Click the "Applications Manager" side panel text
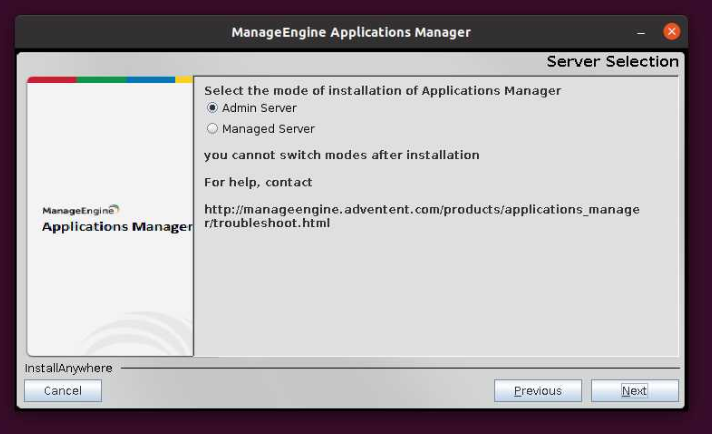 [117, 227]
